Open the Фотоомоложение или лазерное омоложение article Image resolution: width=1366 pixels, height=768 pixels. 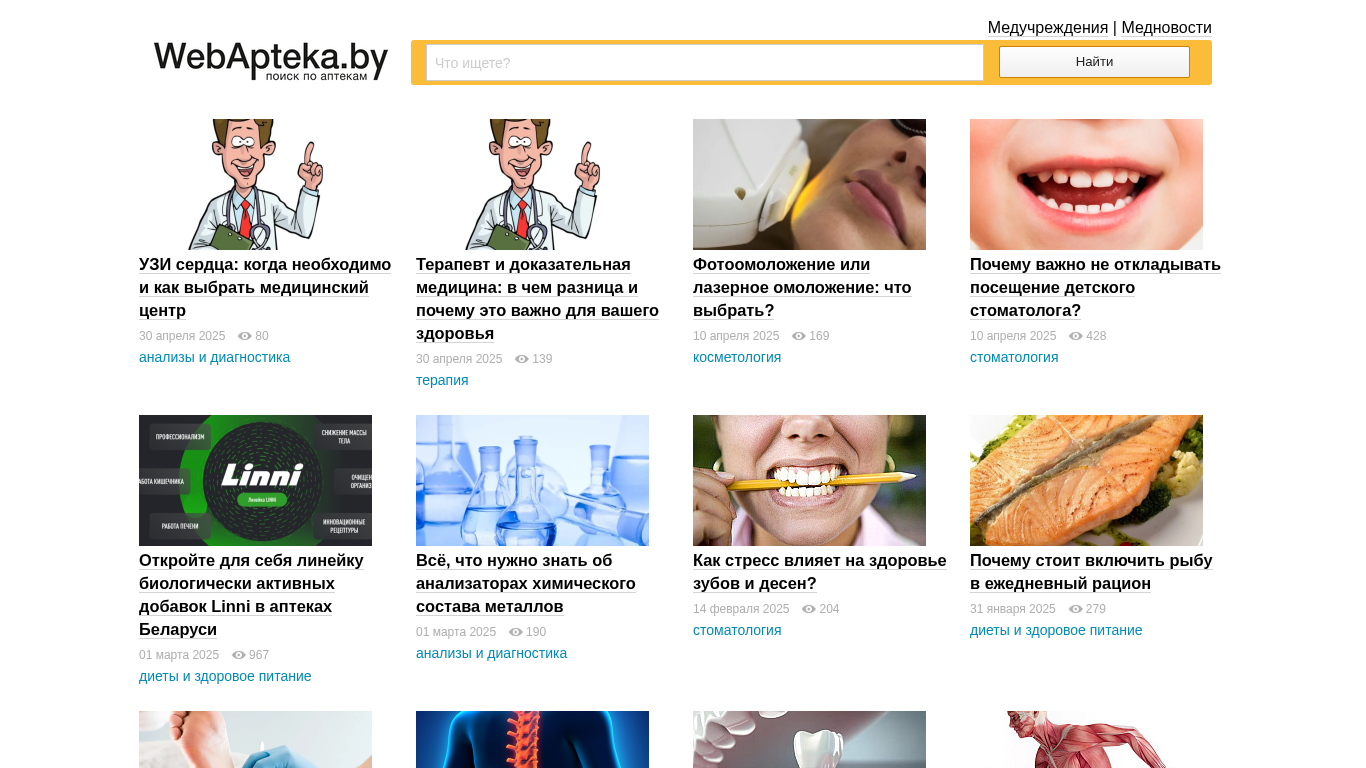point(802,287)
